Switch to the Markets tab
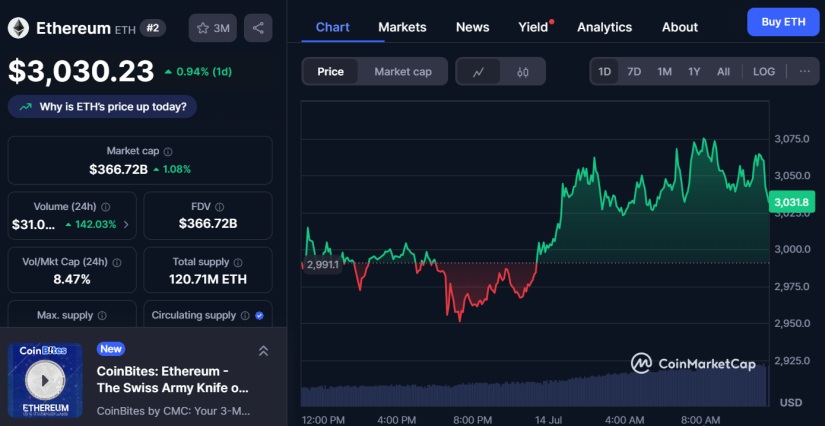Image resolution: width=825 pixels, height=426 pixels. point(403,27)
